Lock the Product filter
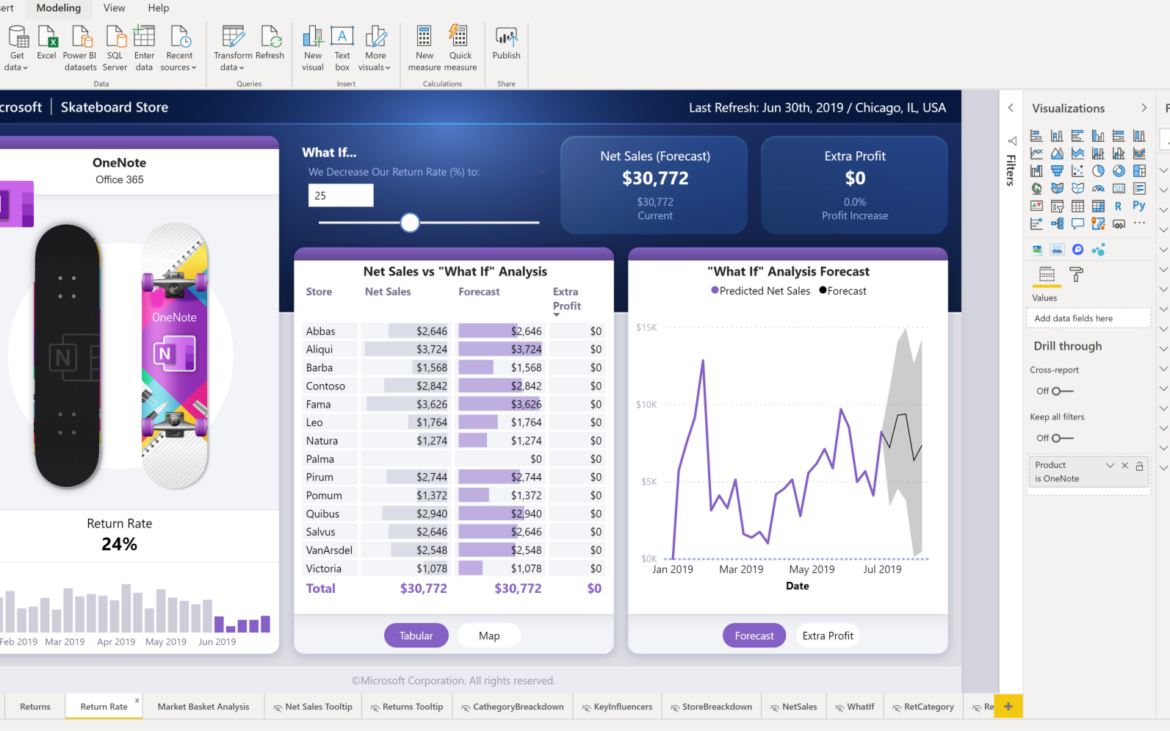 coord(1139,466)
